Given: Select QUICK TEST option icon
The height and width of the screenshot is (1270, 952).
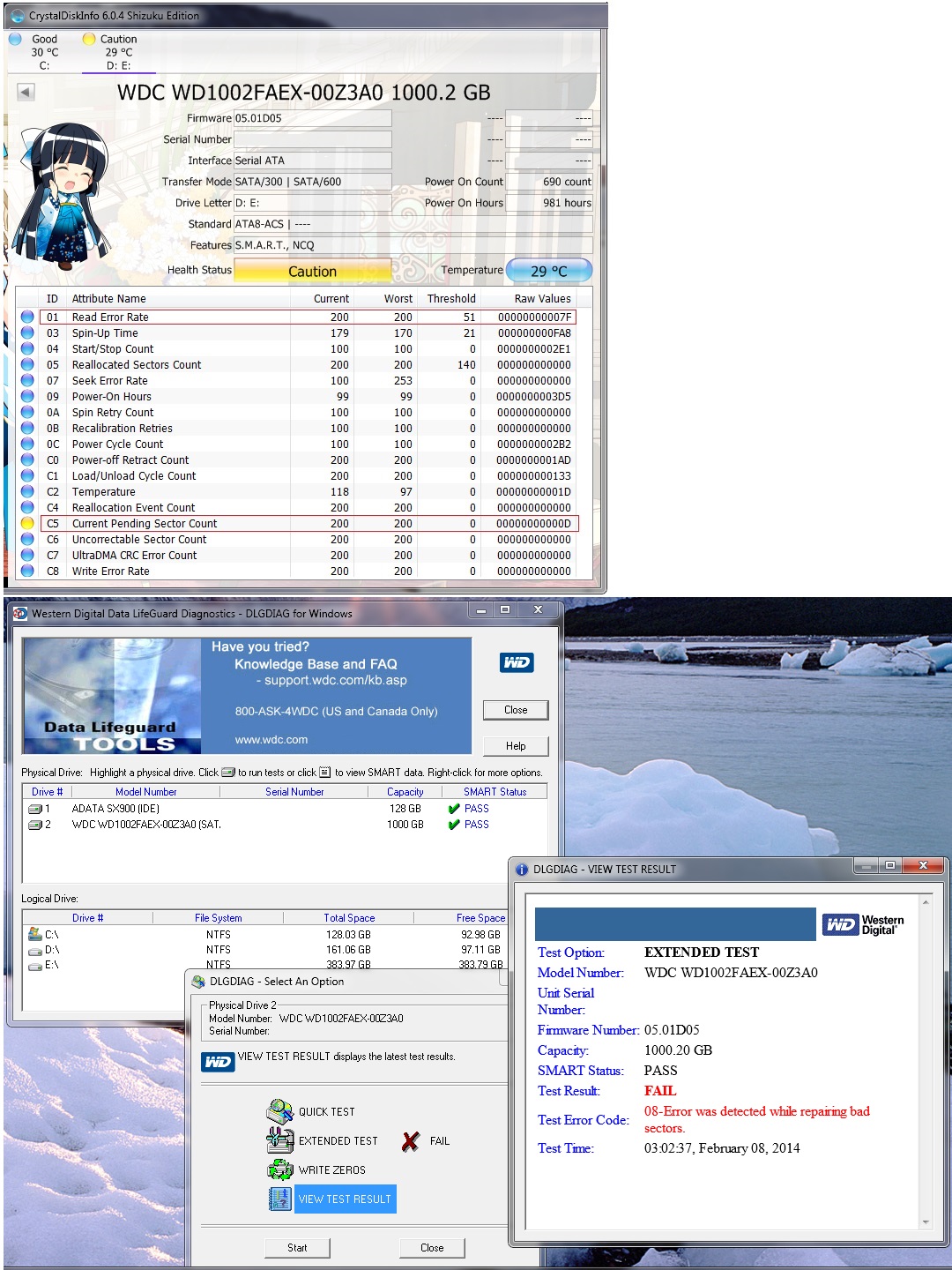Looking at the screenshot, I should [x=280, y=1111].
